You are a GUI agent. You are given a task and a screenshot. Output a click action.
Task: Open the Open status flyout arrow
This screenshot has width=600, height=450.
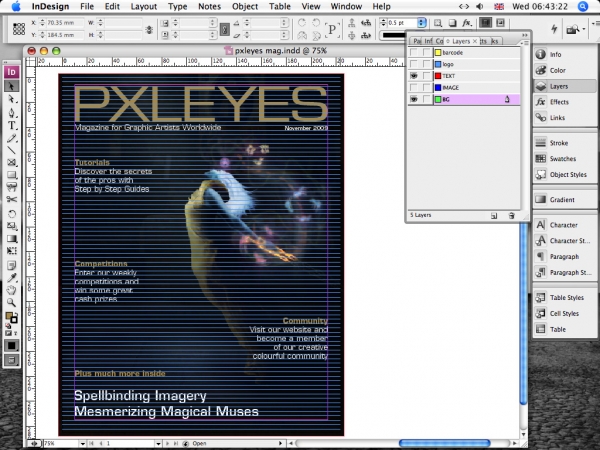click(280, 443)
